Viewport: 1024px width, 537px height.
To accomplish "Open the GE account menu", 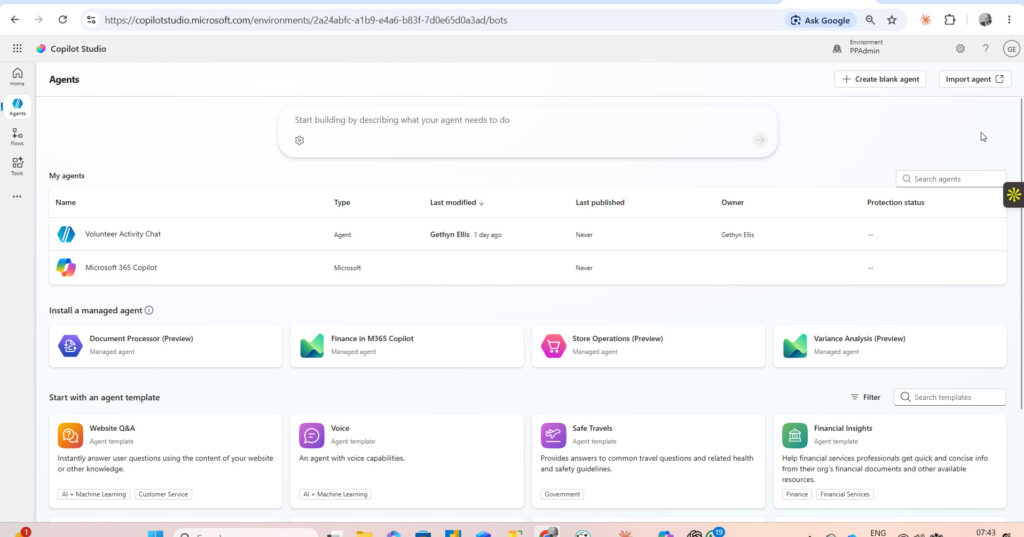I will [x=1011, y=48].
